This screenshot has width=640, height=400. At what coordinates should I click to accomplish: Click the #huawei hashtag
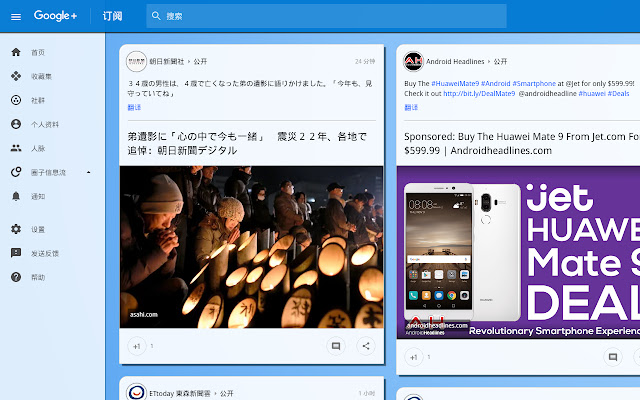point(592,93)
